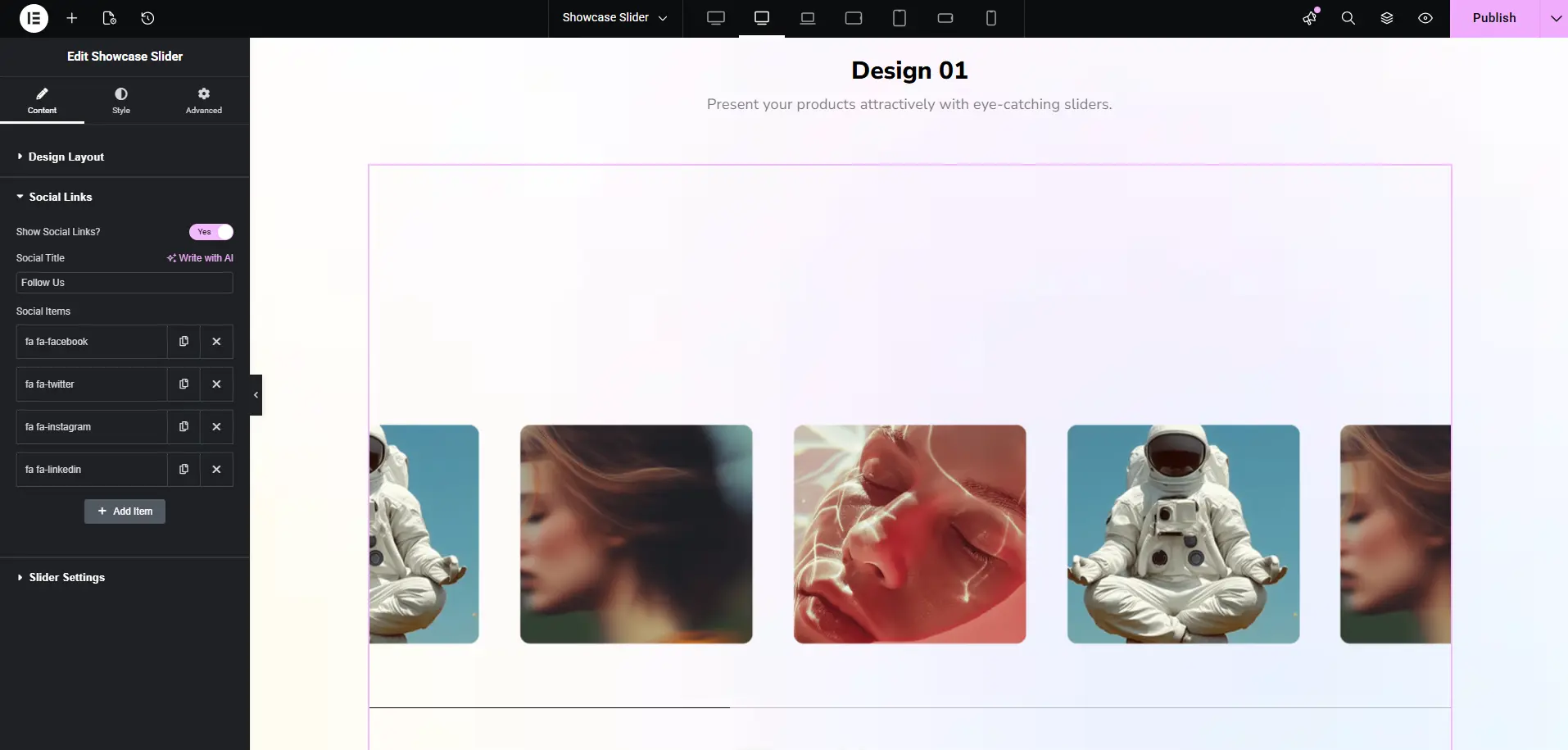The width and height of the screenshot is (1568, 750).
Task: Switch to the Style tab
Action: (x=120, y=100)
